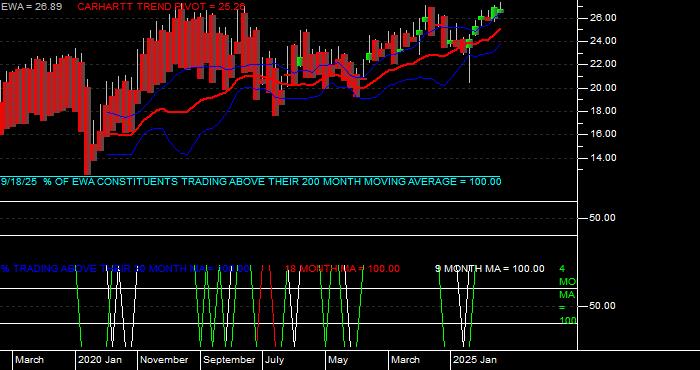The height and width of the screenshot is (370, 700).
Task: Select the 16.00 price axis label
Action: (x=604, y=134)
